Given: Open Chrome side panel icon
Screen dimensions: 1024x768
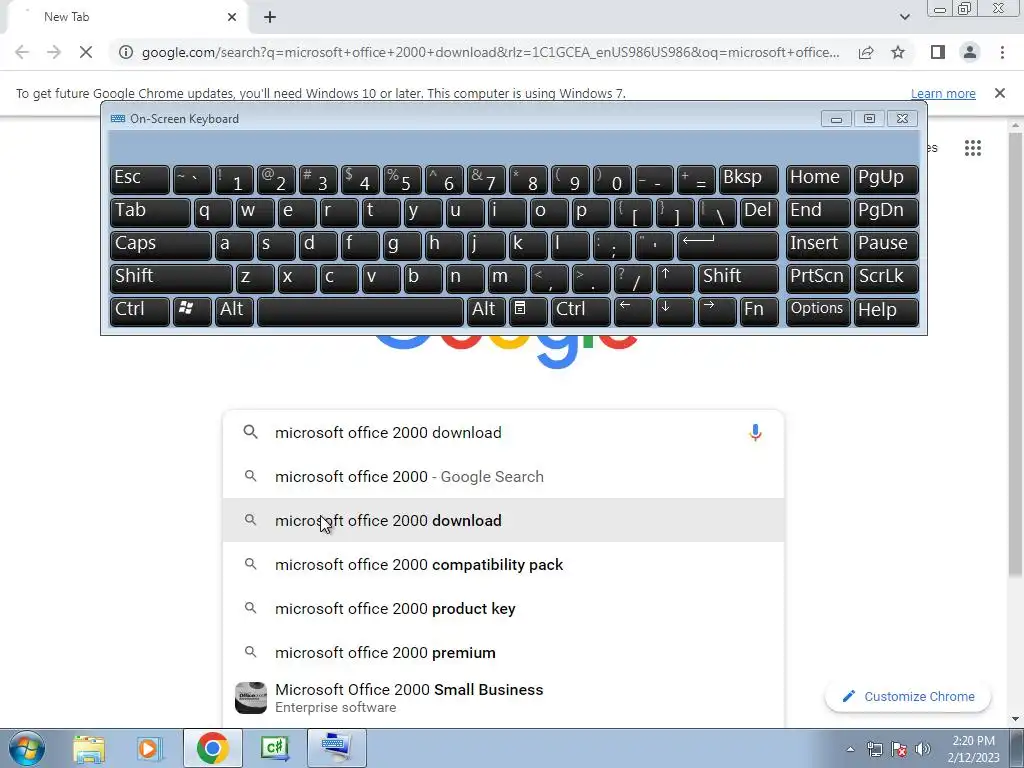Looking at the screenshot, I should [x=938, y=52].
